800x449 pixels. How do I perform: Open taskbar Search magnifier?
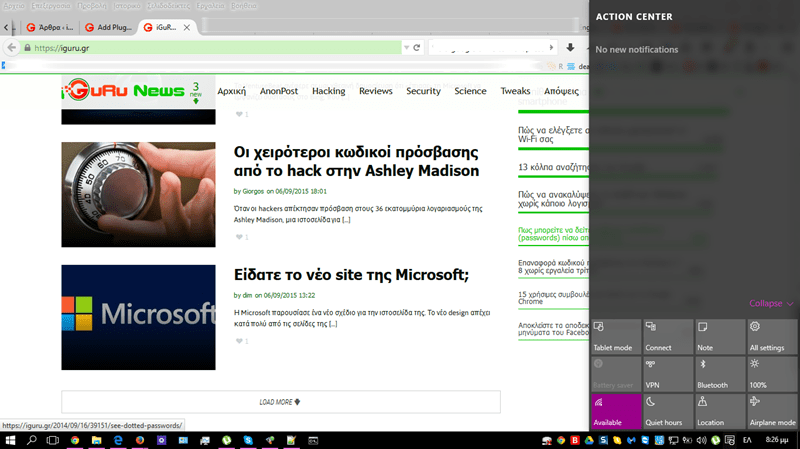tap(32, 440)
